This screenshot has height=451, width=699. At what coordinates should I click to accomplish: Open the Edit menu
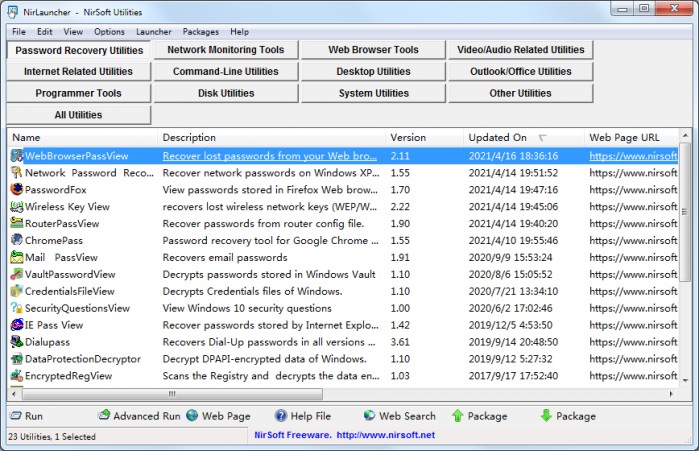(x=45, y=32)
